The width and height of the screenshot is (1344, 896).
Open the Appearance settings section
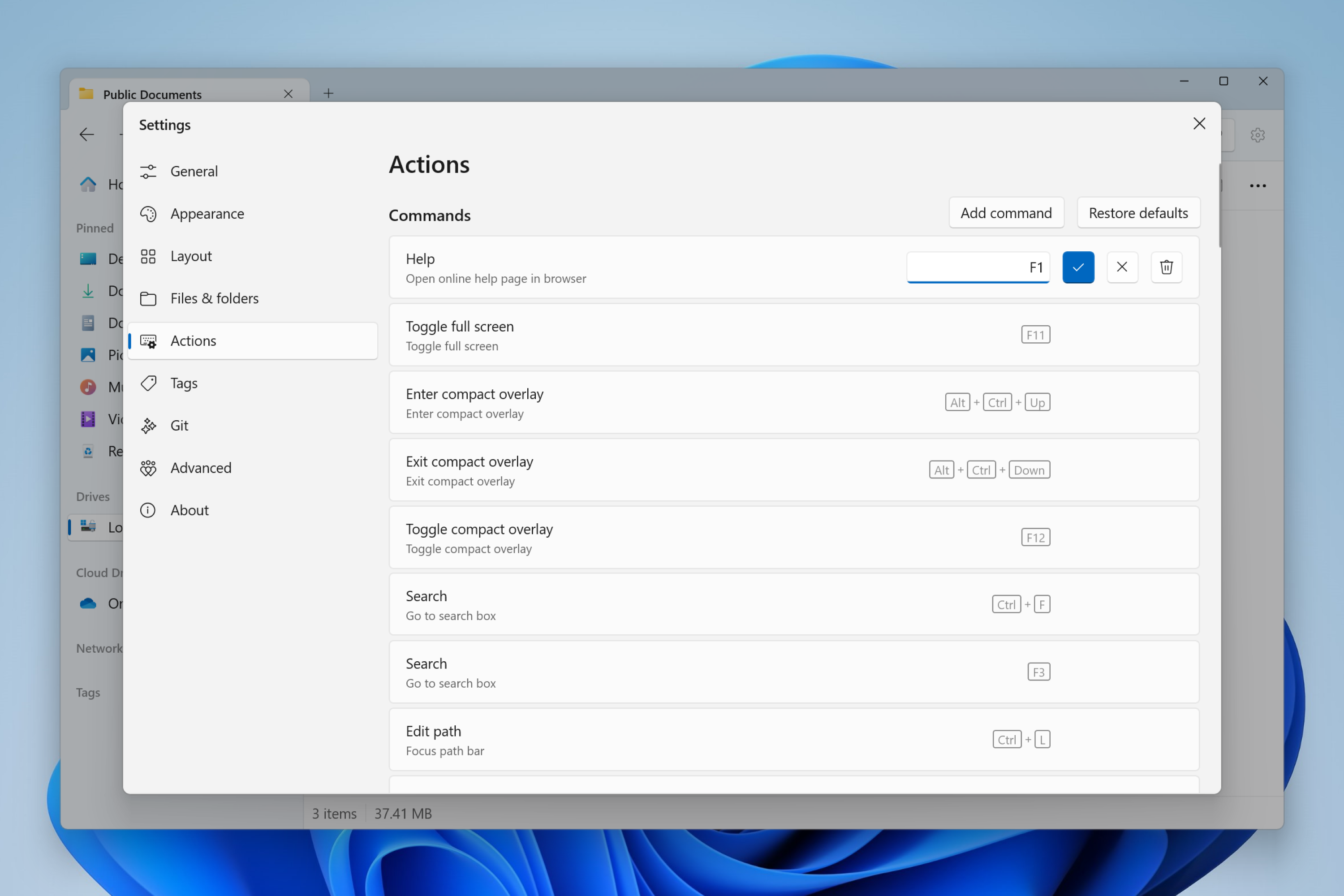207,213
